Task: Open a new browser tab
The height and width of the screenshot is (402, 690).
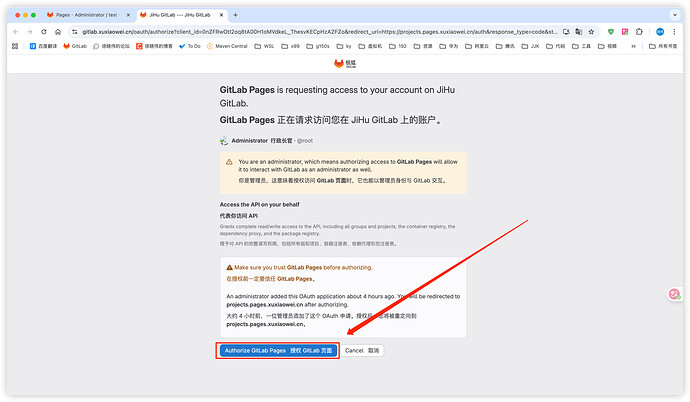Action: coord(234,15)
